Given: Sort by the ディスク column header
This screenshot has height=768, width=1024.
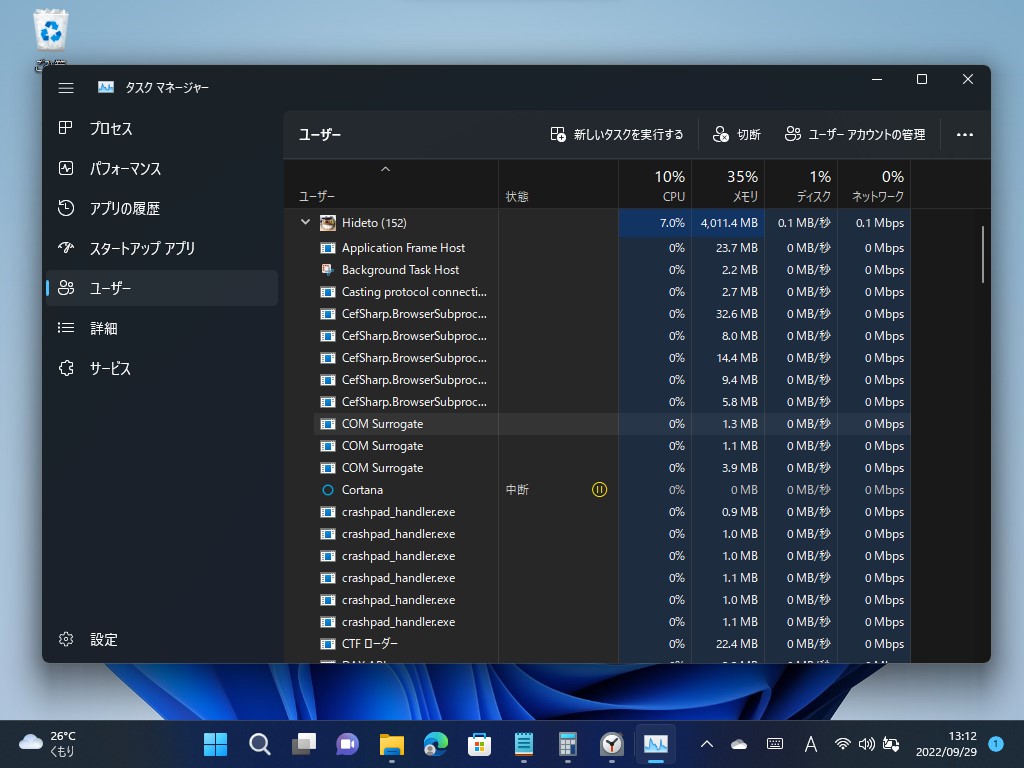Looking at the screenshot, I should click(x=801, y=184).
